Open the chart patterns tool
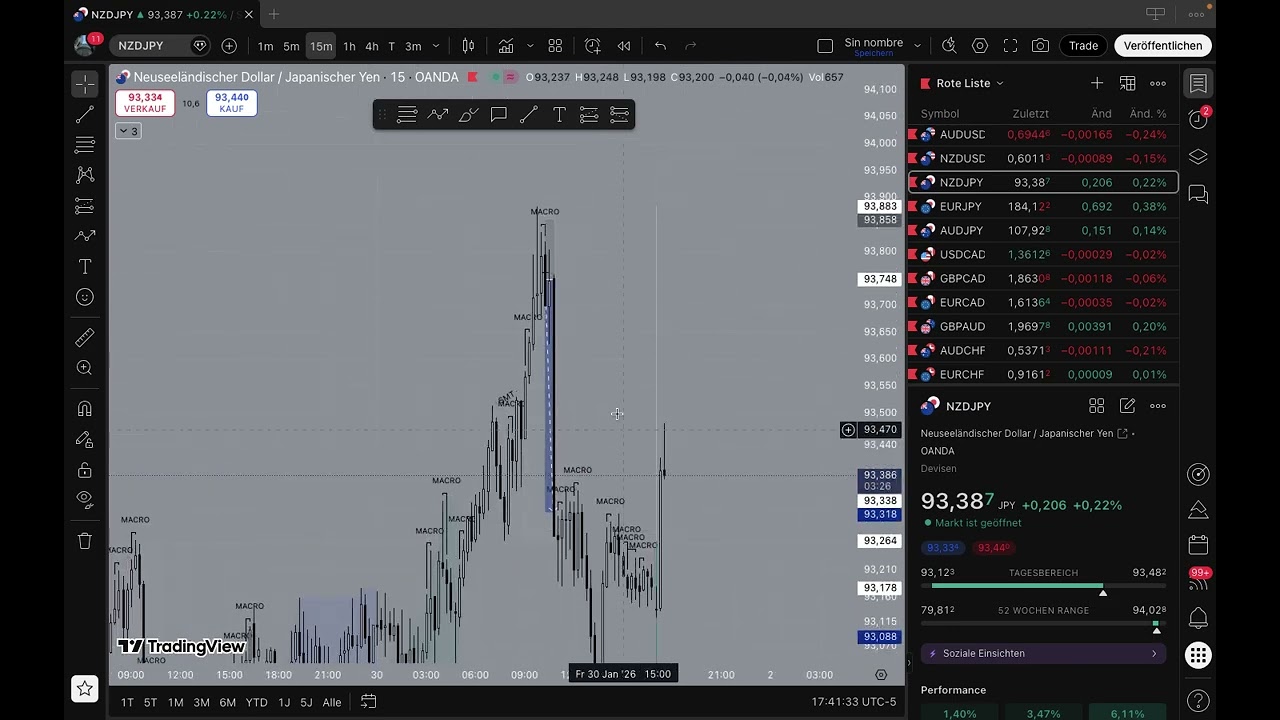 coord(85,175)
